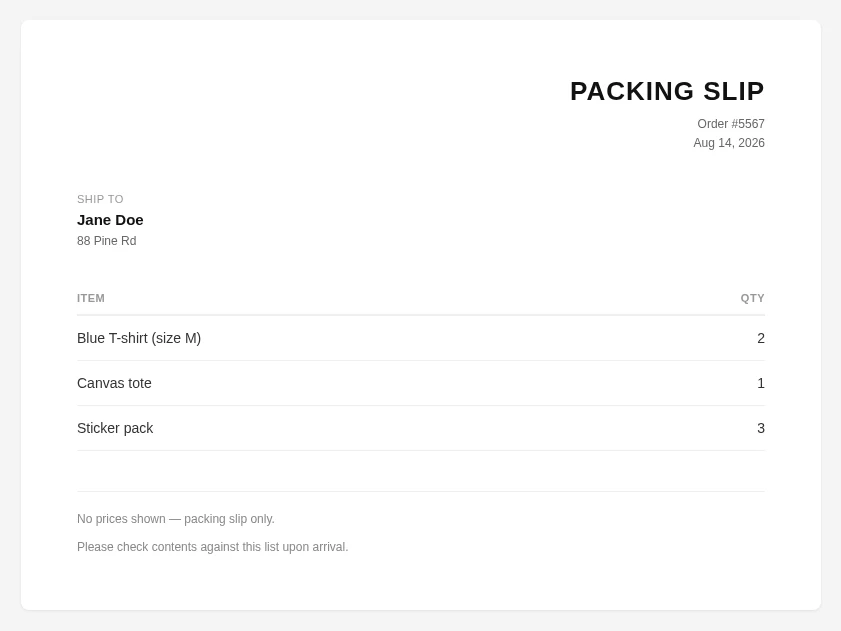Select the recipient name Jane Doe
Viewport: 841px width, 631px height.
[110, 220]
